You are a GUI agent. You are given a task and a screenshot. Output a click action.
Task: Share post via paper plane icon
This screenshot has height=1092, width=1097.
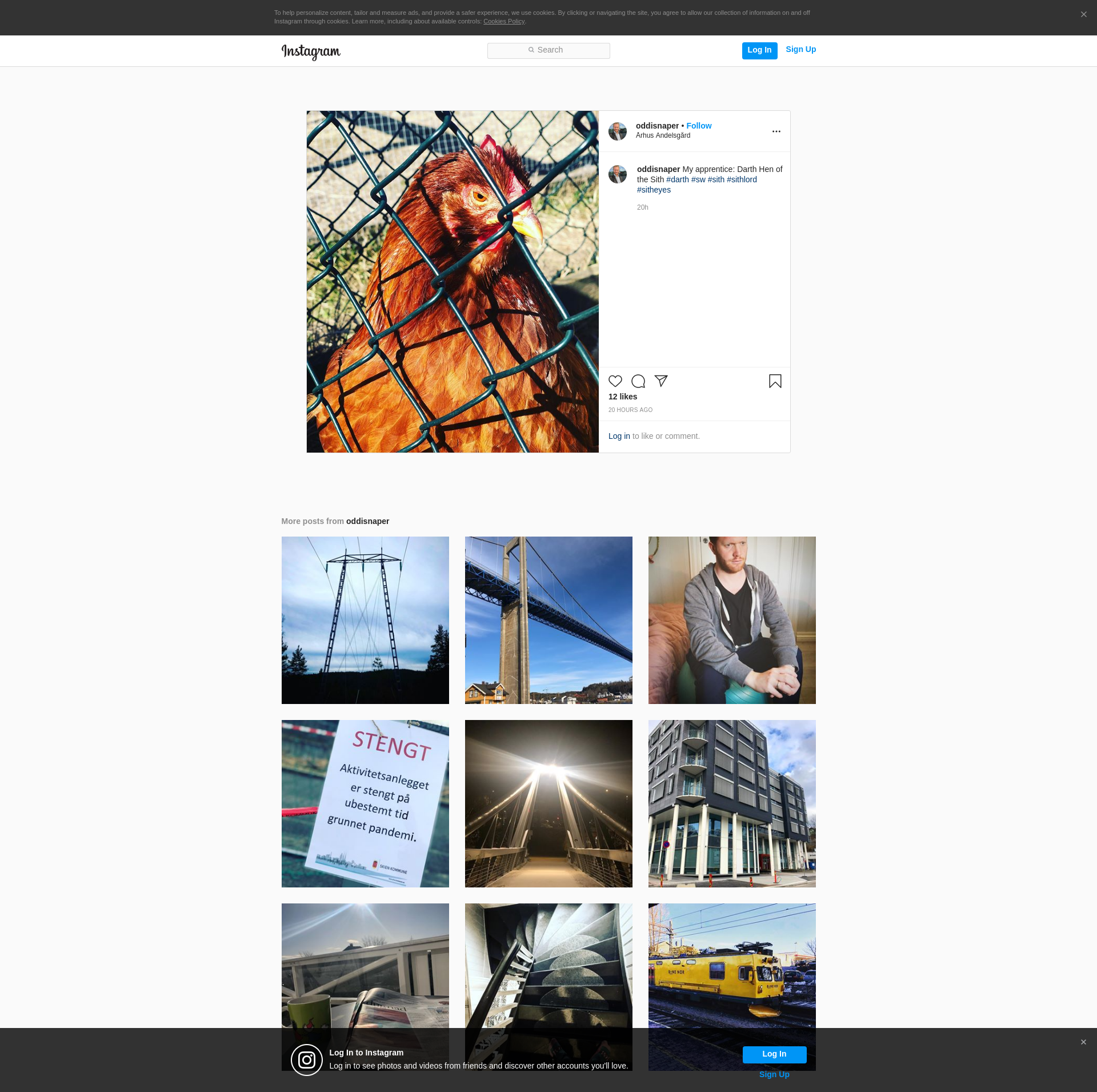tap(661, 381)
